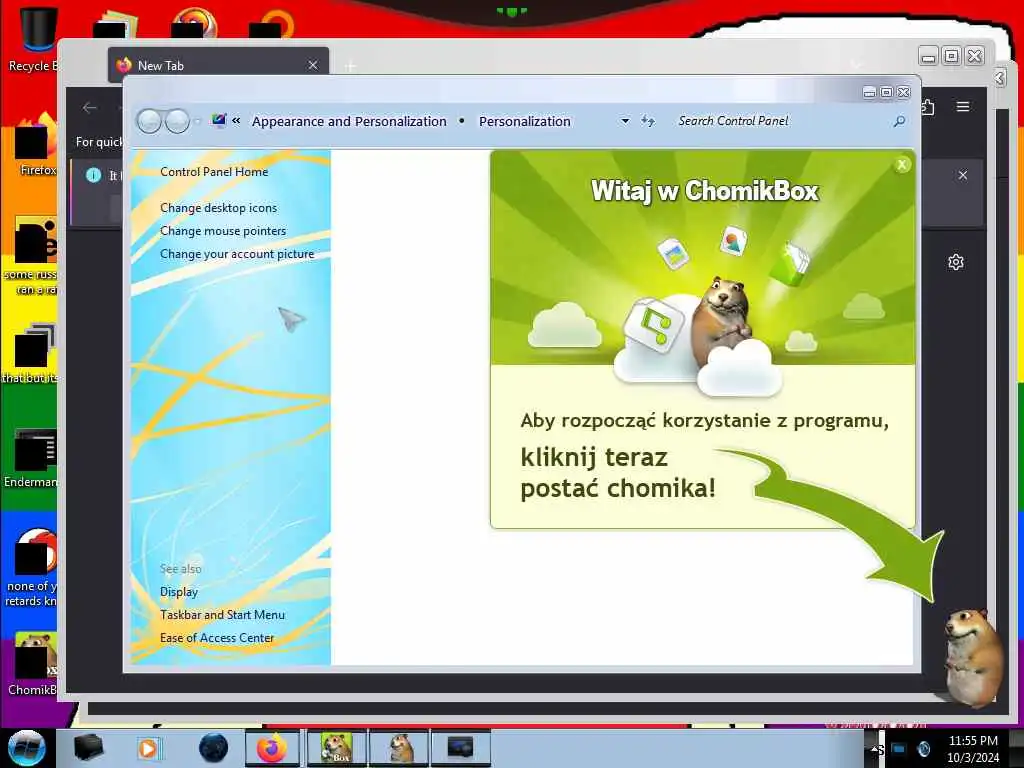The image size is (1024, 768).
Task: Open the Firefox list all tabs dropdown
Action: click(856, 65)
